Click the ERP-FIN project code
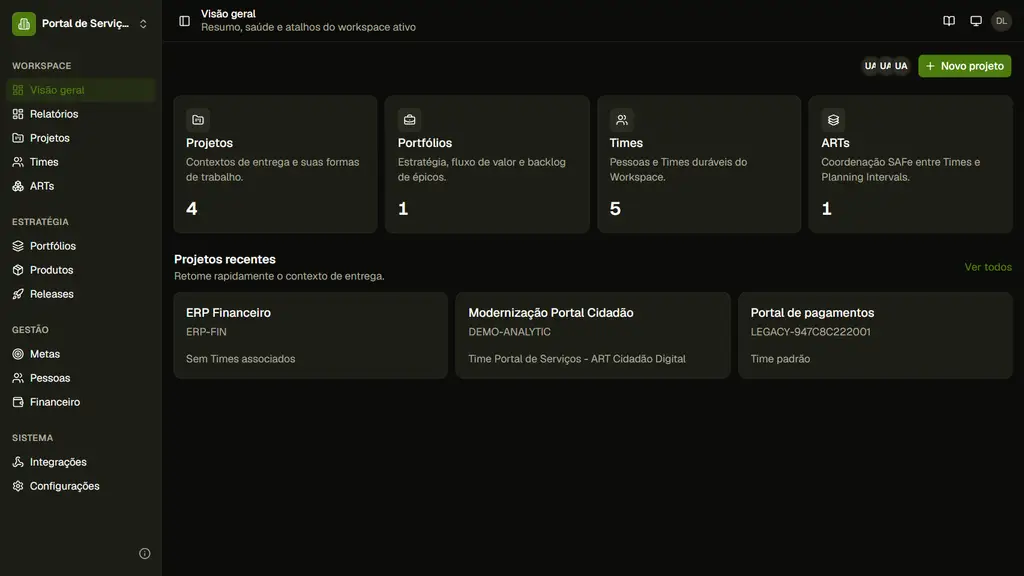This screenshot has width=1024, height=576. point(206,332)
